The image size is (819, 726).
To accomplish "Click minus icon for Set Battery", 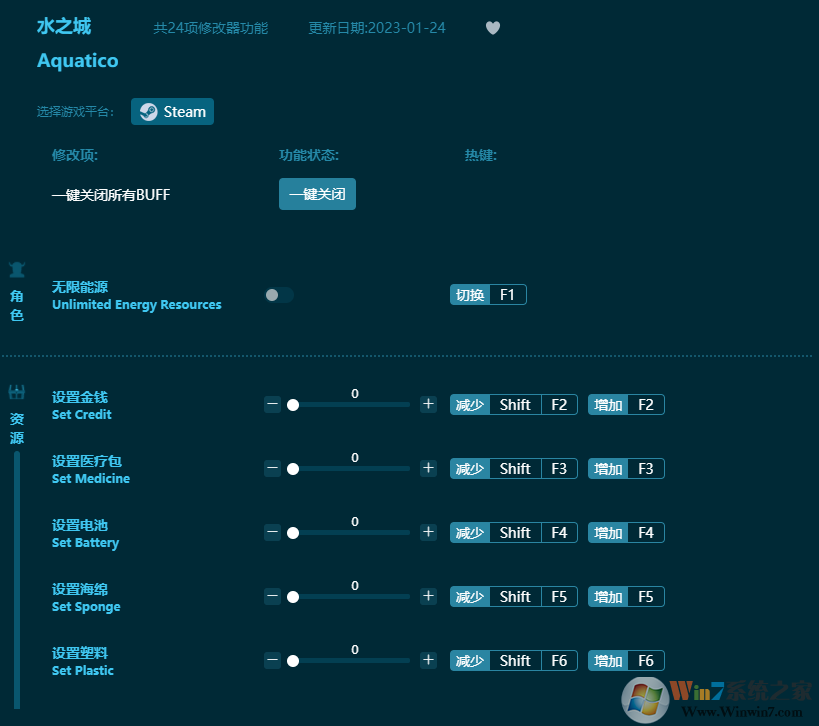I will click(x=272, y=532).
